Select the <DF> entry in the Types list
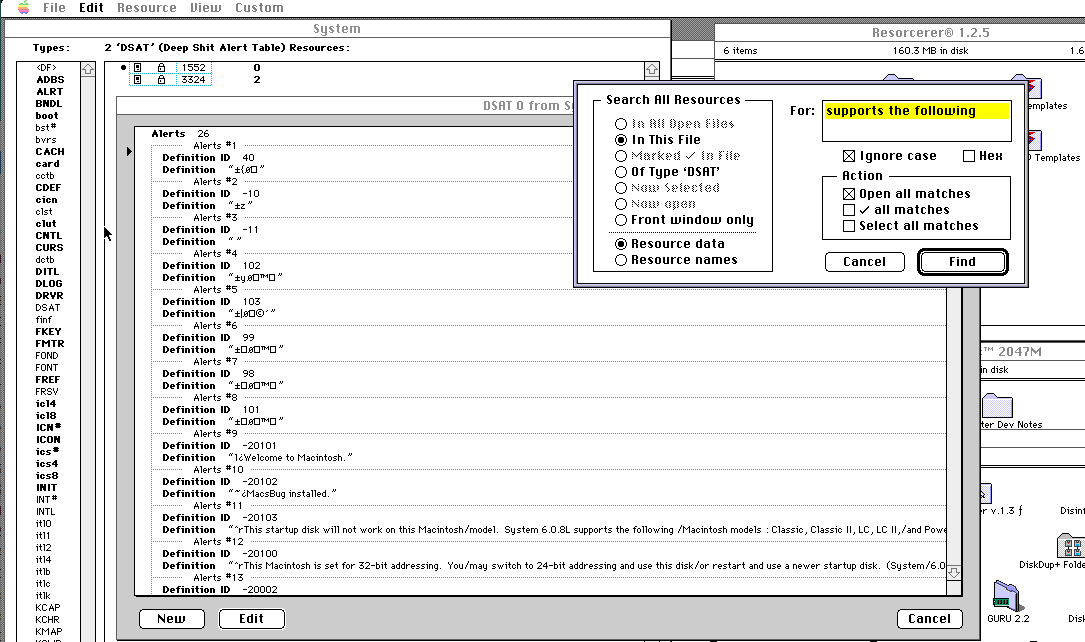 click(46, 68)
